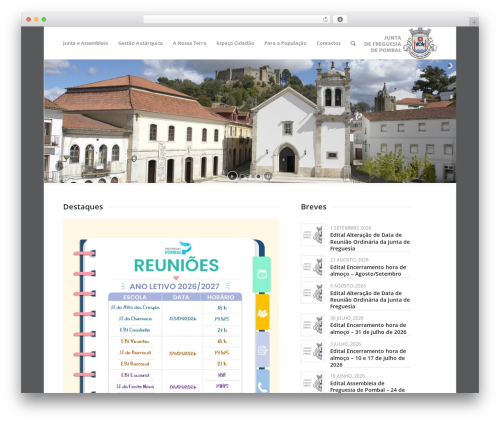Click the ESCOLA column header in the meetings table
This screenshot has width=500, height=423.
coord(135,297)
